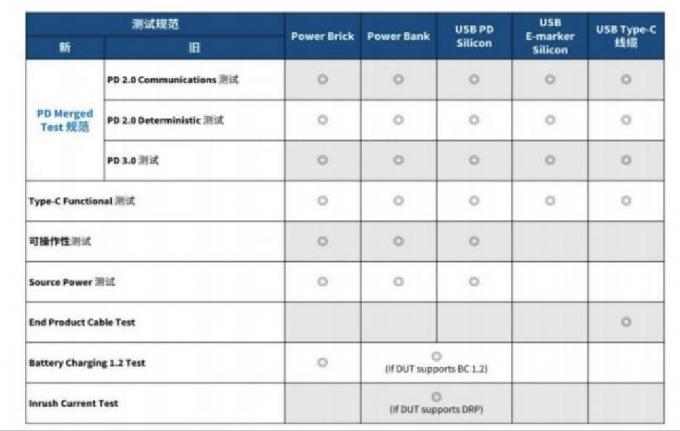
Task: Click PD 2.0 Communications circle under Power Brick
Action: (322, 79)
